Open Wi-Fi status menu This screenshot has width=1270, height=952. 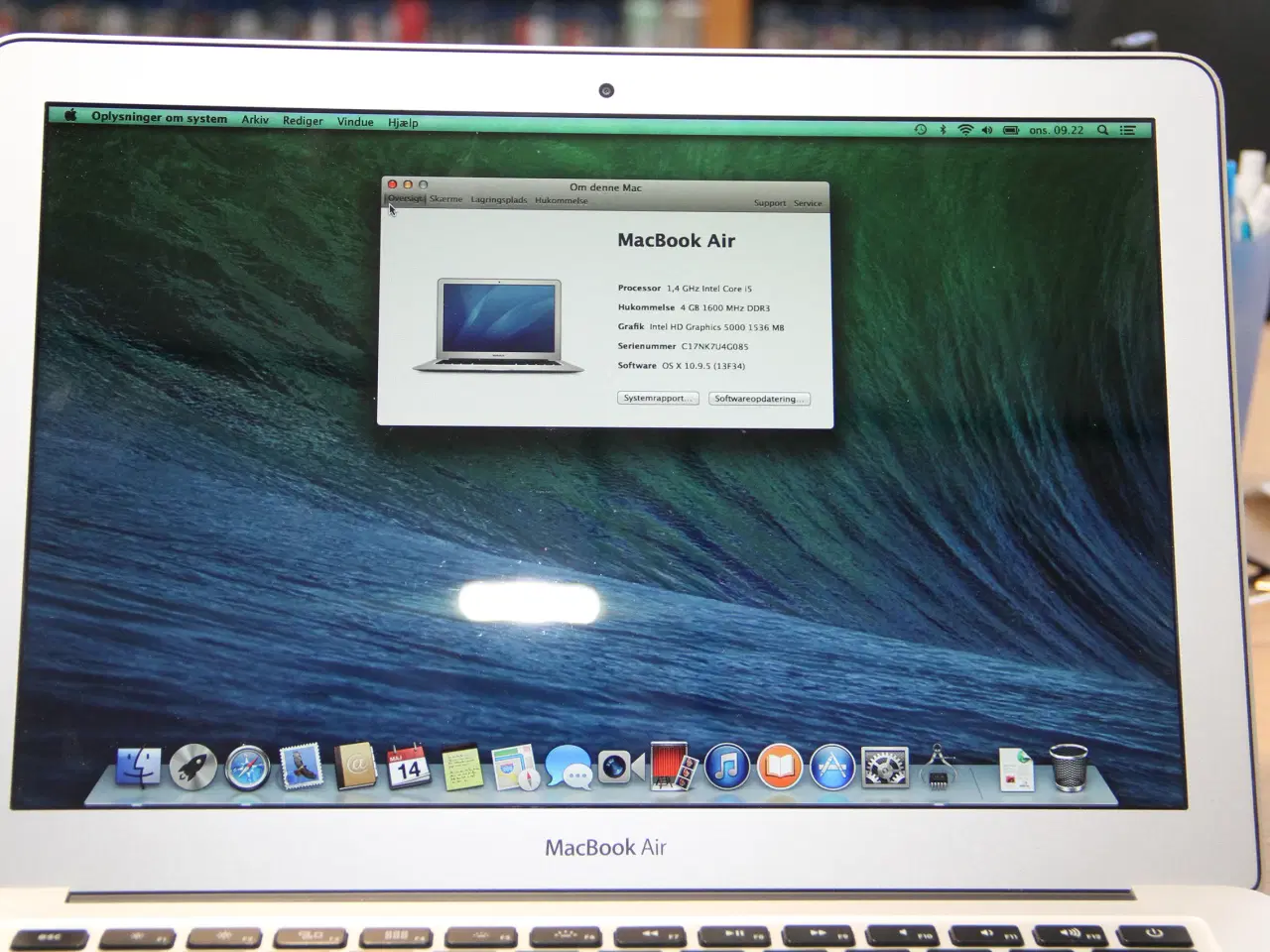(x=964, y=130)
